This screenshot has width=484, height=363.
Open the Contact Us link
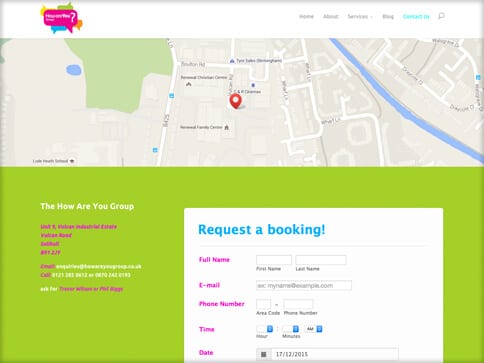pos(416,16)
